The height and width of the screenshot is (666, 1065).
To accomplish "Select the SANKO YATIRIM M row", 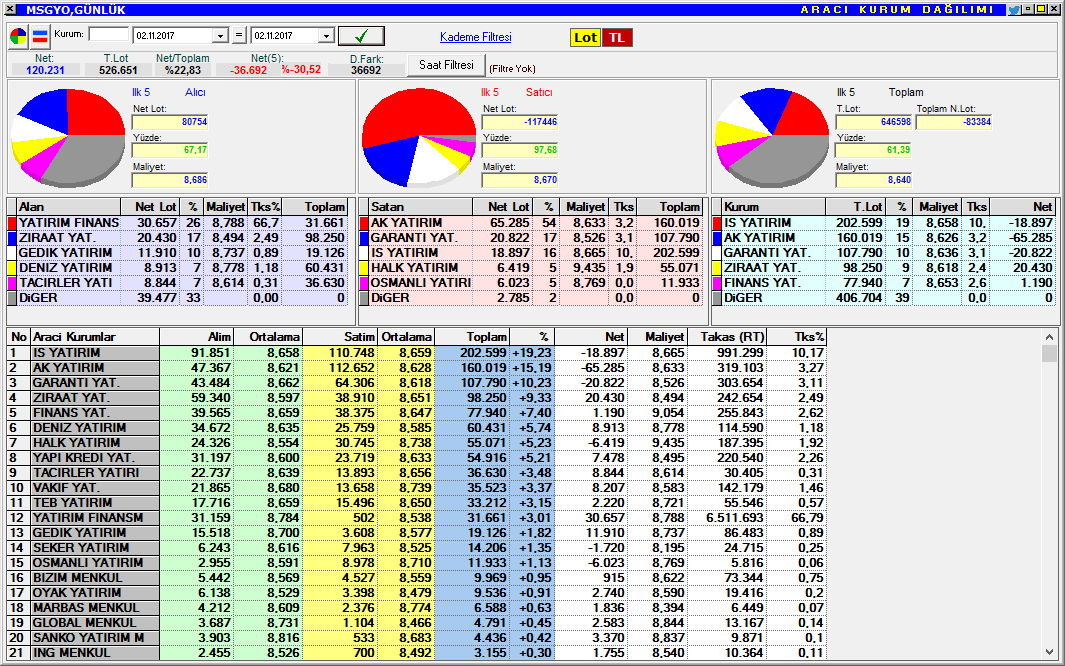I will coord(416,637).
